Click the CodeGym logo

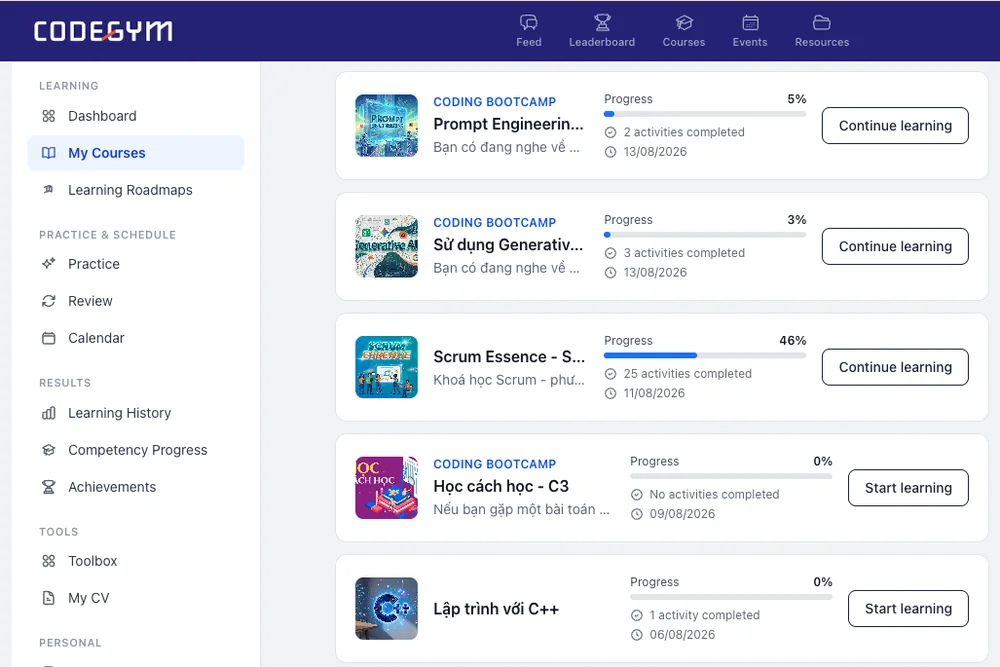103,31
